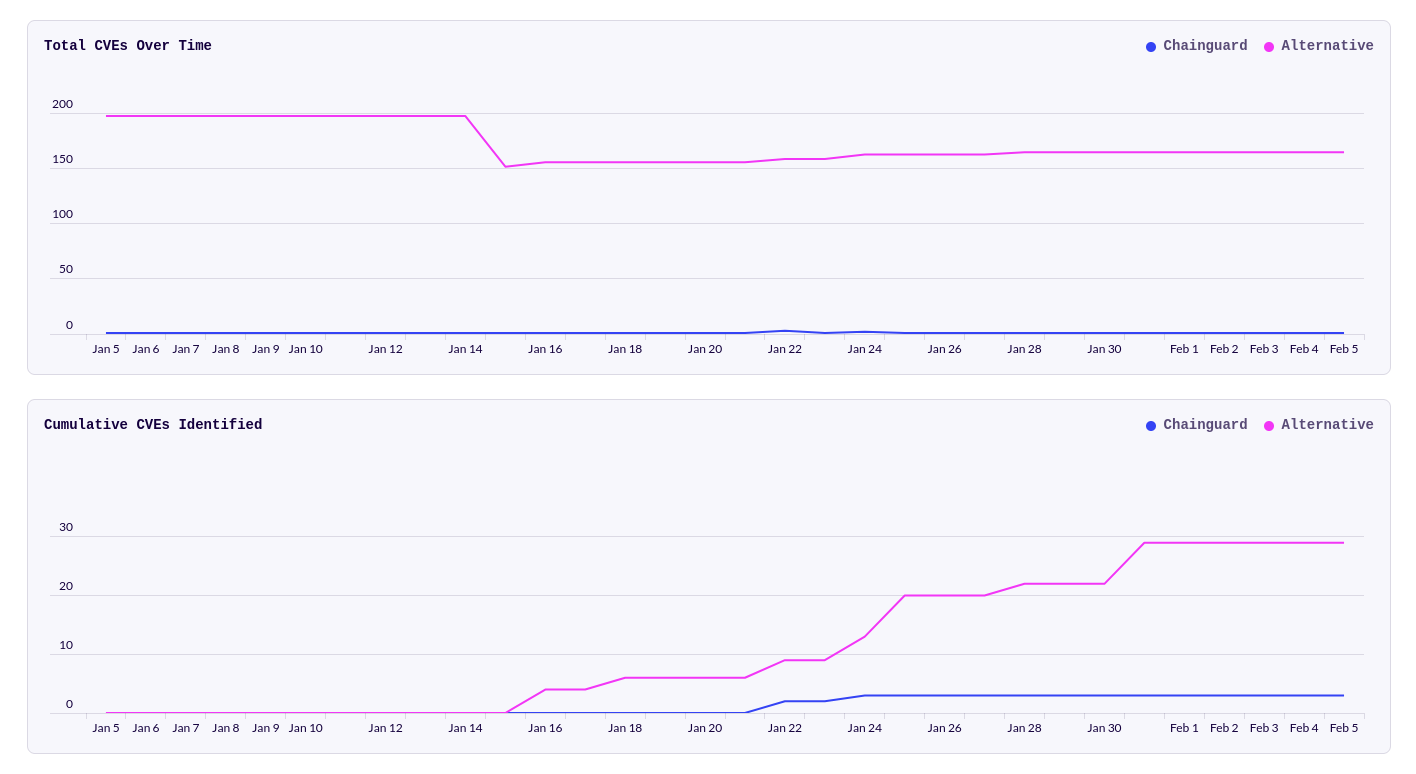This screenshot has width=1416, height=774.
Task: Click the "Cumulative CVEs Identified" title
Action: 153,425
